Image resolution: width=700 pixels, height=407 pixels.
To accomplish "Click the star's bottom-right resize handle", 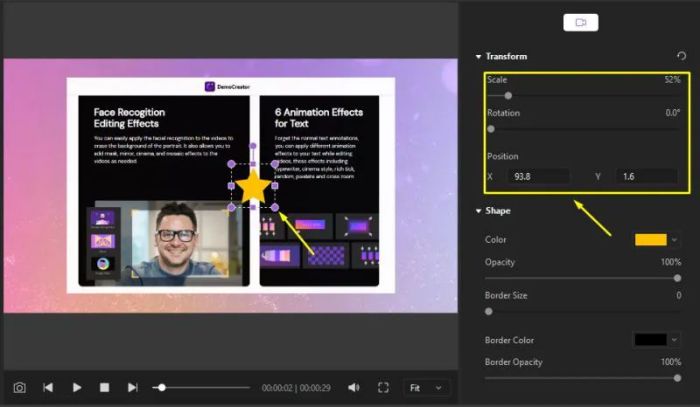I will pos(275,207).
